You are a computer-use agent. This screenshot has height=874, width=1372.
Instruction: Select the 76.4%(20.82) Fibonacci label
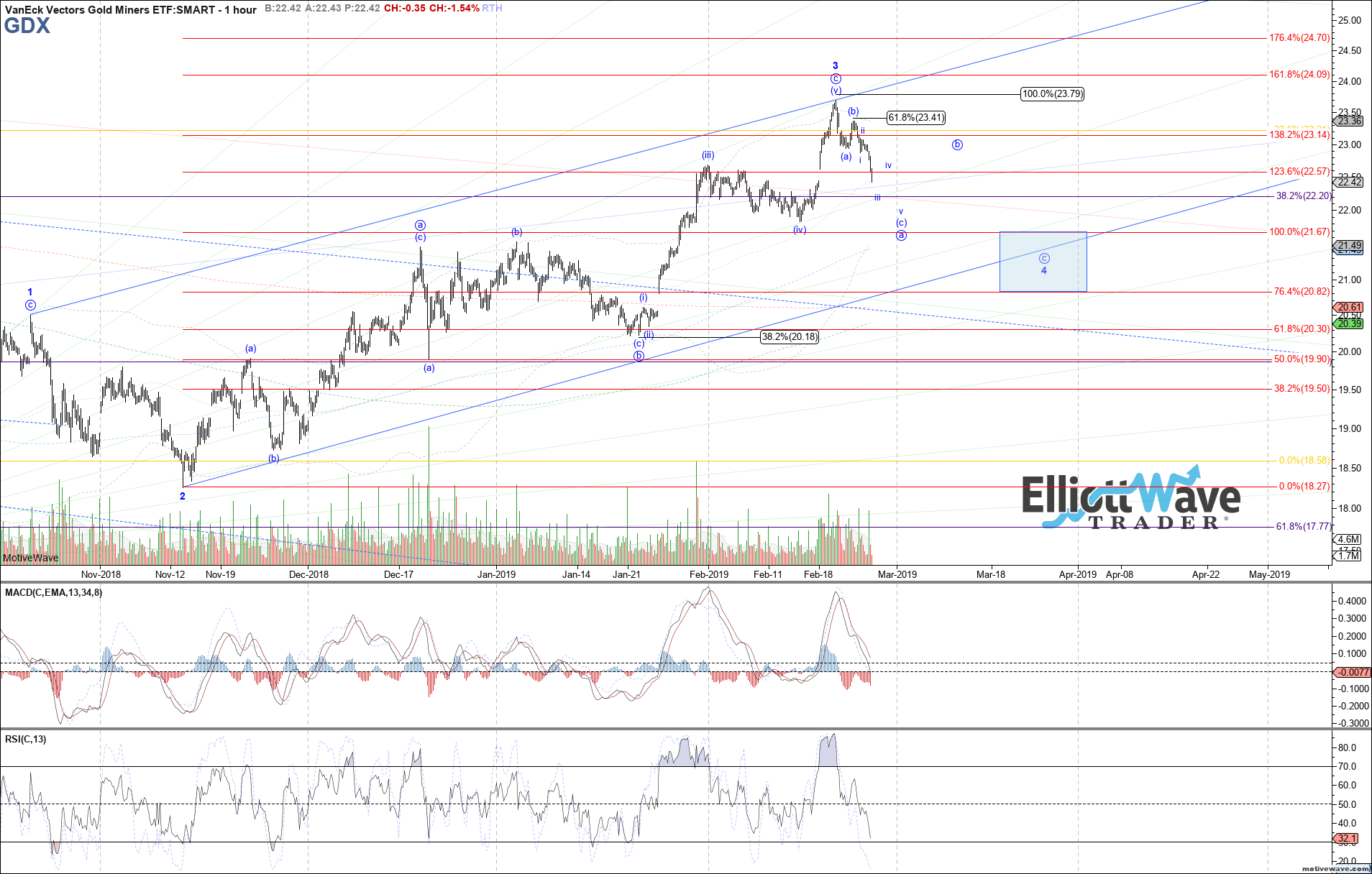click(x=1302, y=292)
